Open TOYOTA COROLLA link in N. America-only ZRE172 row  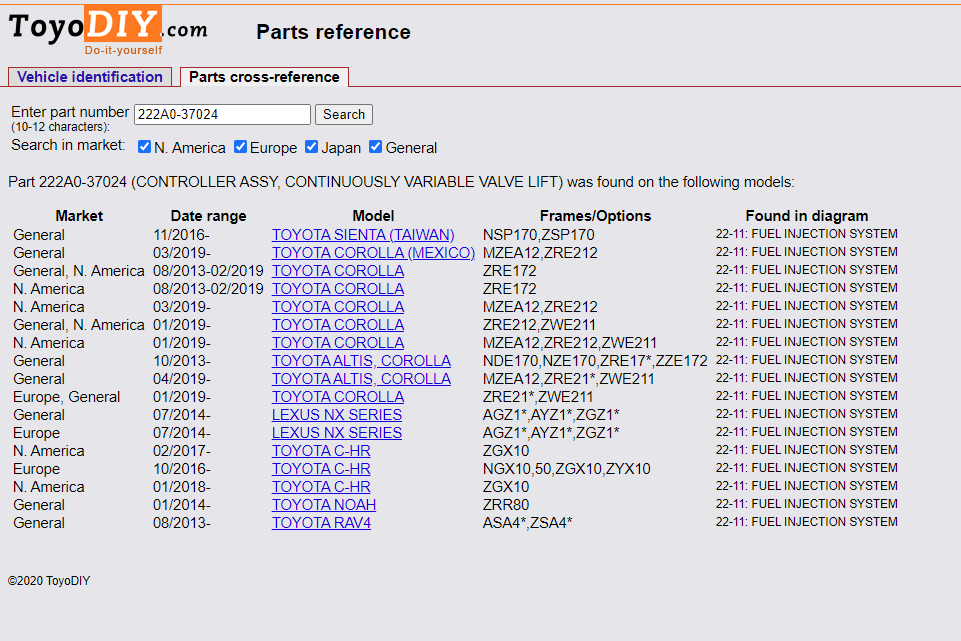click(338, 289)
